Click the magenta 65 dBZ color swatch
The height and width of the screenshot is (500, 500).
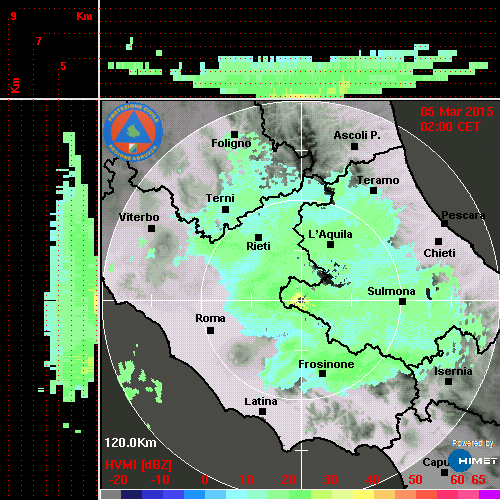pos(489,494)
